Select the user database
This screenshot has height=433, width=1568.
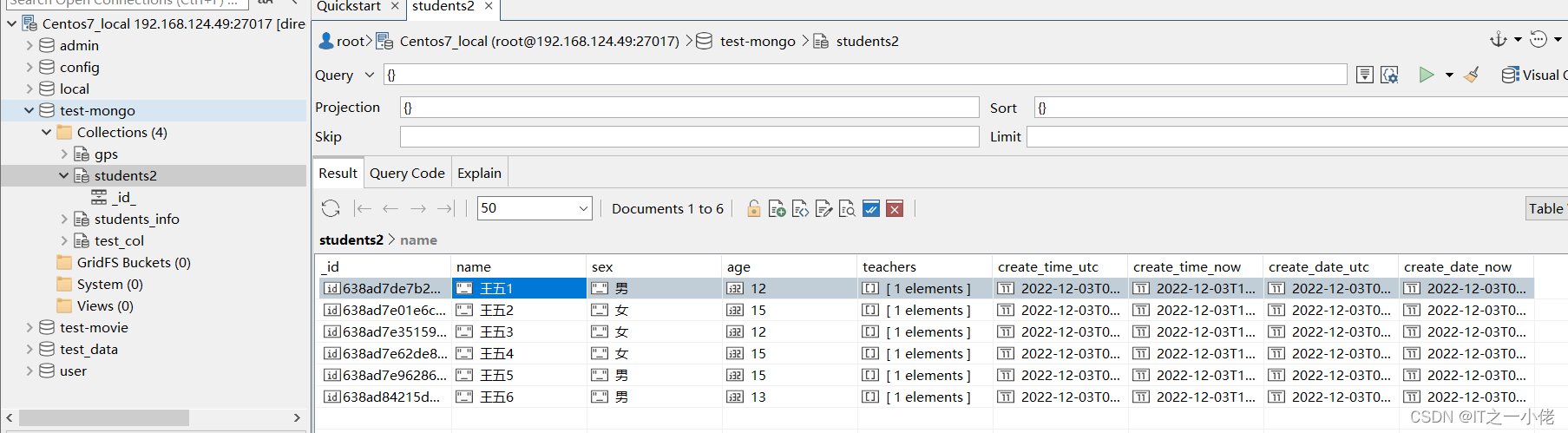(x=73, y=371)
